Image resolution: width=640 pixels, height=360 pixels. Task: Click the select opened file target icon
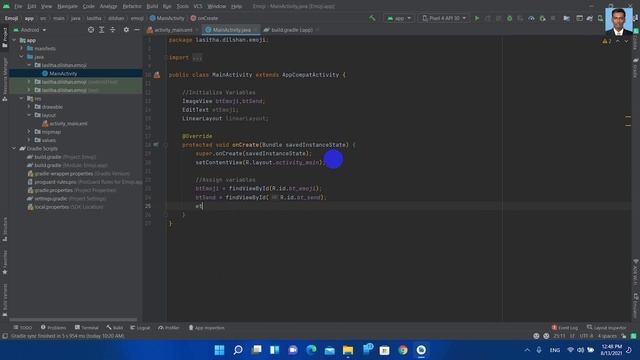(x=91, y=30)
